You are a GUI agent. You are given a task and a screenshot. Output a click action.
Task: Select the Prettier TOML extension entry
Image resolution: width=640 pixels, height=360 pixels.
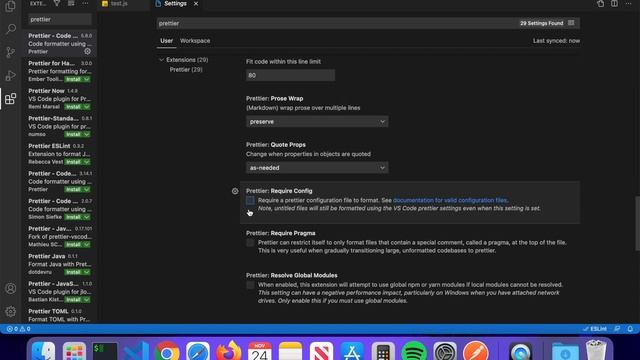60,315
